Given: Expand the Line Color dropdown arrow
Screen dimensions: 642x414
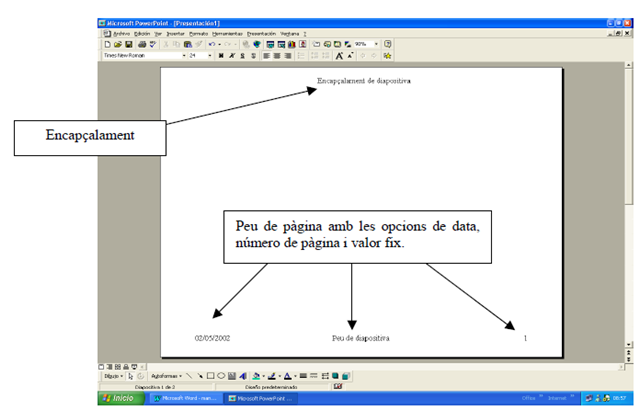Looking at the screenshot, I should pyautogui.click(x=280, y=376).
